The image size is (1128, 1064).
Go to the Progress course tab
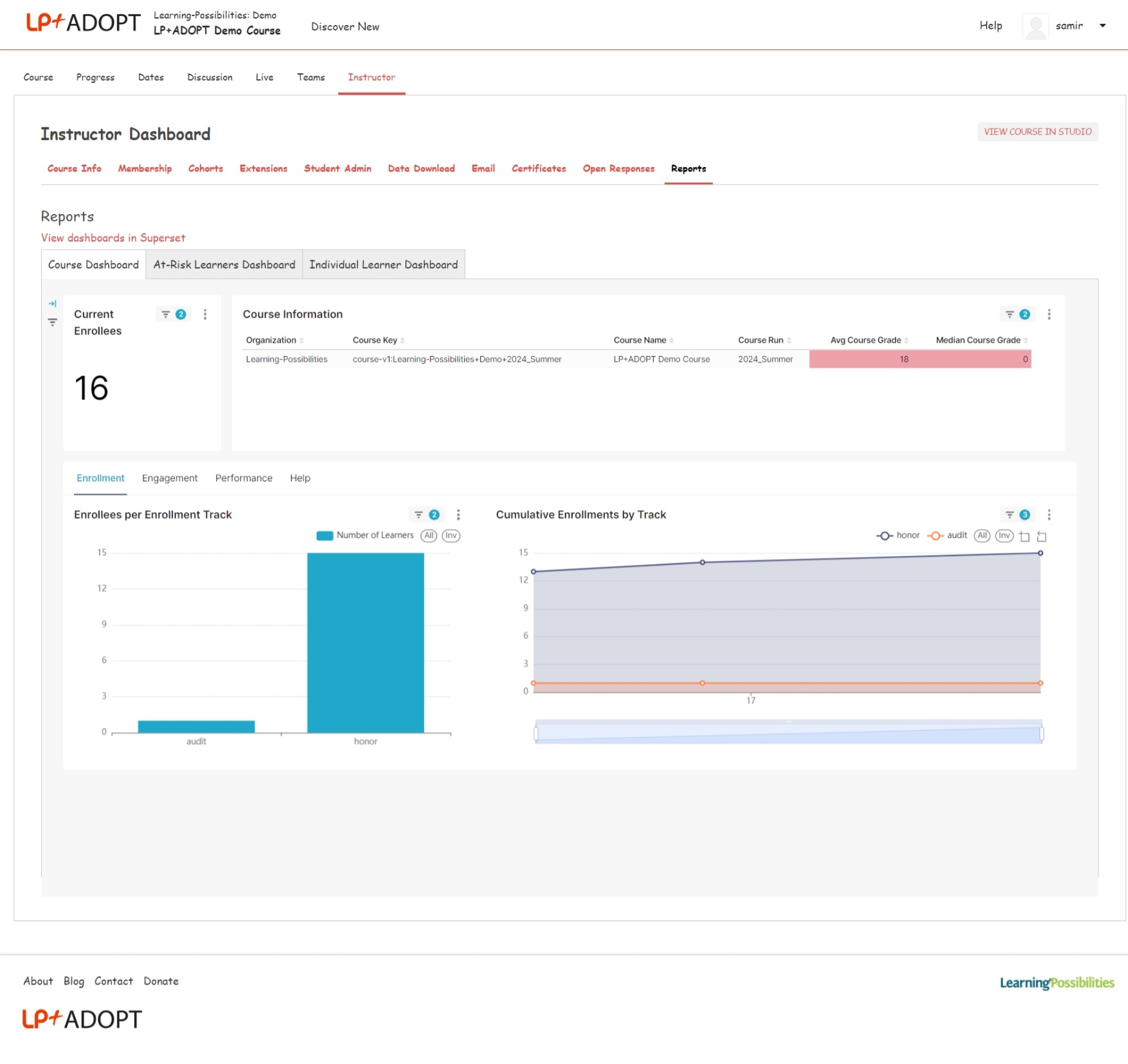pos(95,77)
